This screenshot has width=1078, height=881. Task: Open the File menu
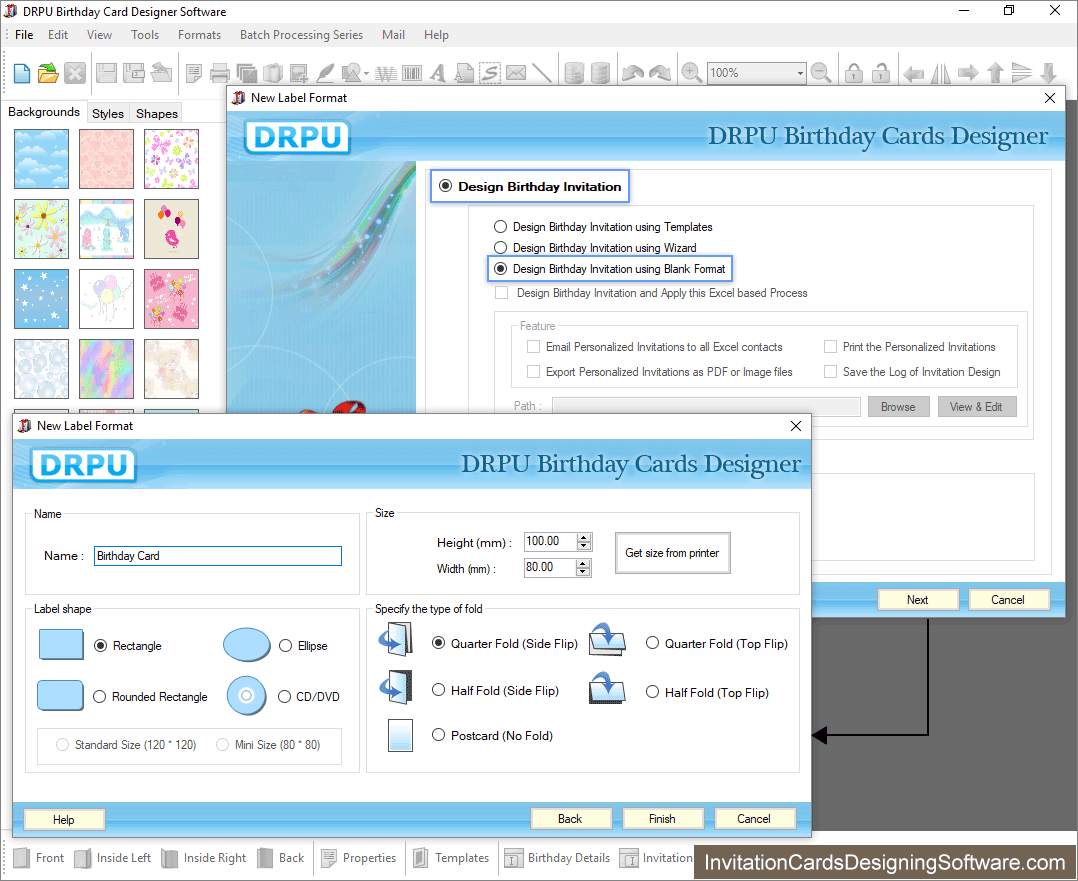coord(24,34)
